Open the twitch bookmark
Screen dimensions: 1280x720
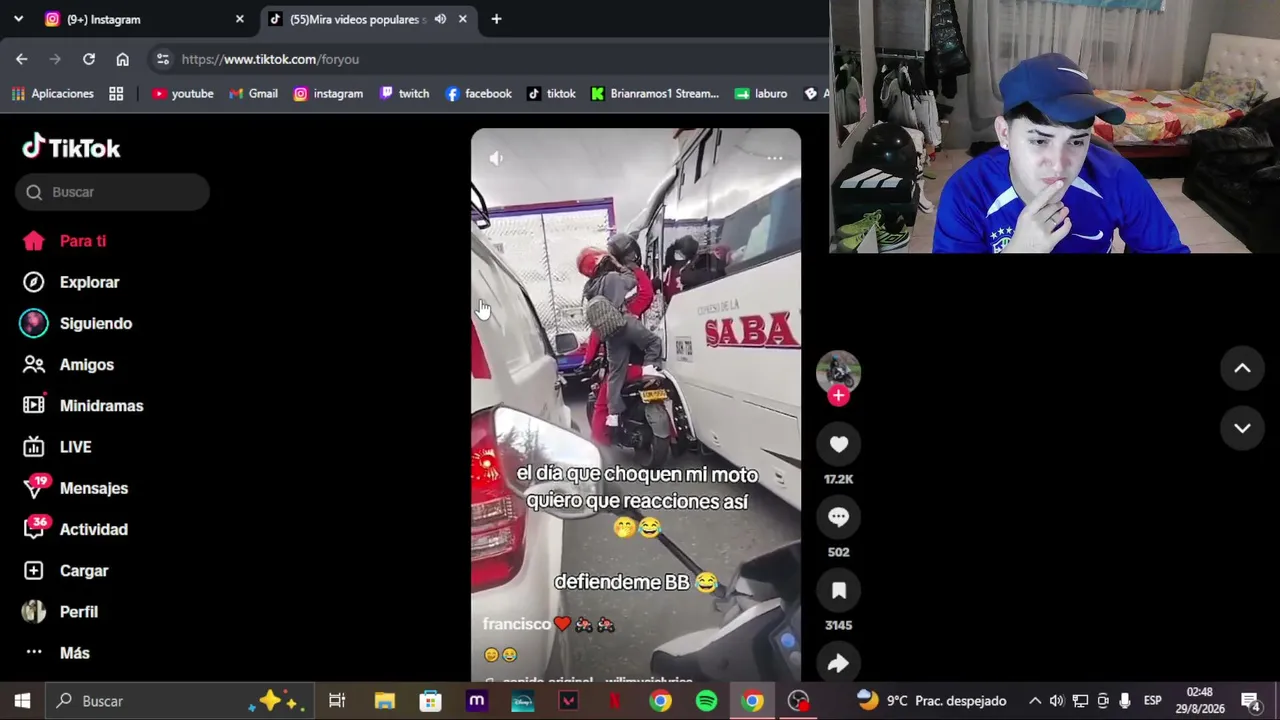point(404,93)
